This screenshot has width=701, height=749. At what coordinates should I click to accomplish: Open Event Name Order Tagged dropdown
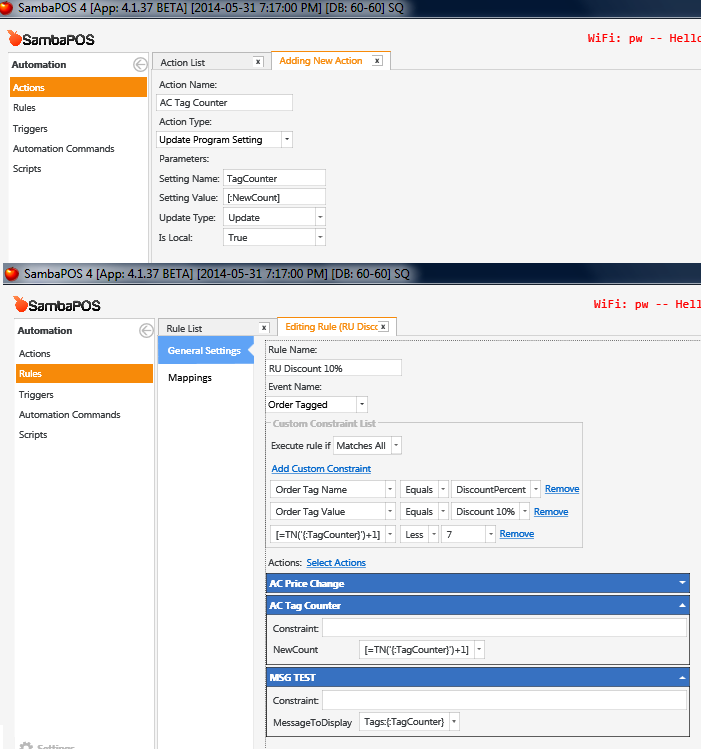tap(361, 405)
